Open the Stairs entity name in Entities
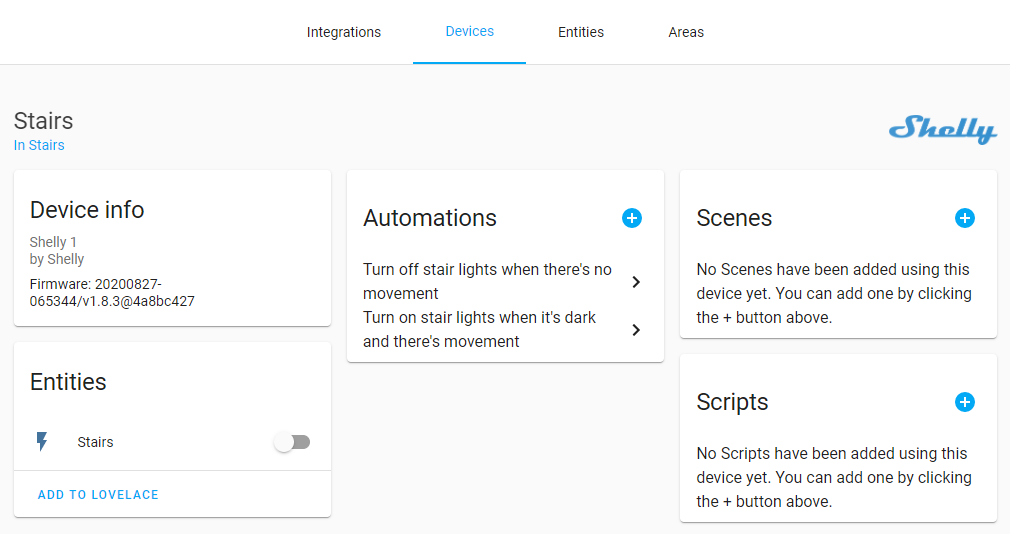Viewport: 1010px width, 534px height. pos(95,442)
